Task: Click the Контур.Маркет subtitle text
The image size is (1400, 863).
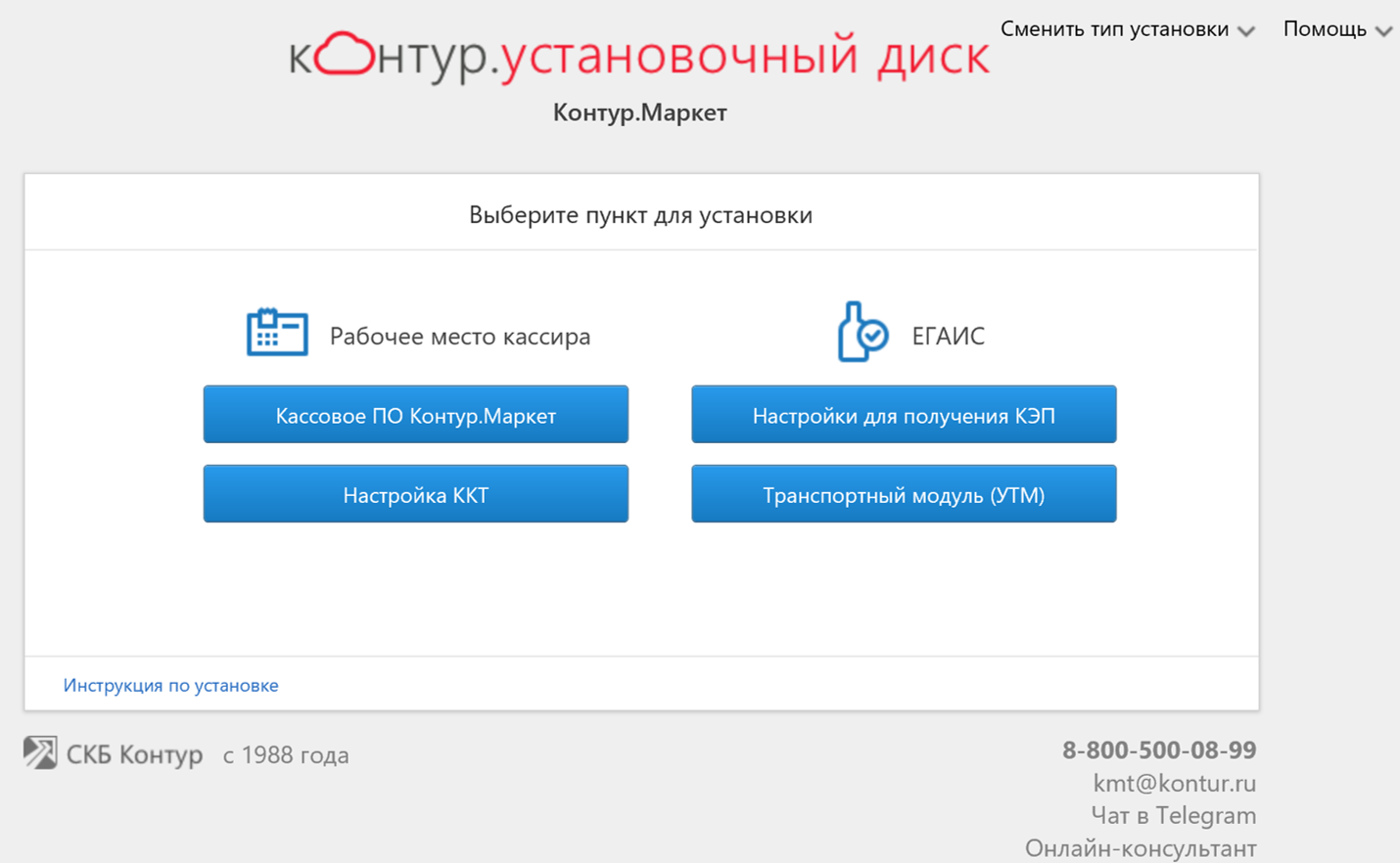Action: (639, 113)
